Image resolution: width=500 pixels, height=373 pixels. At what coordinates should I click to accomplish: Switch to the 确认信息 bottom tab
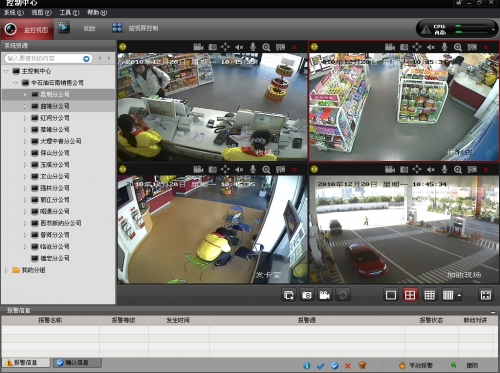tap(77, 362)
